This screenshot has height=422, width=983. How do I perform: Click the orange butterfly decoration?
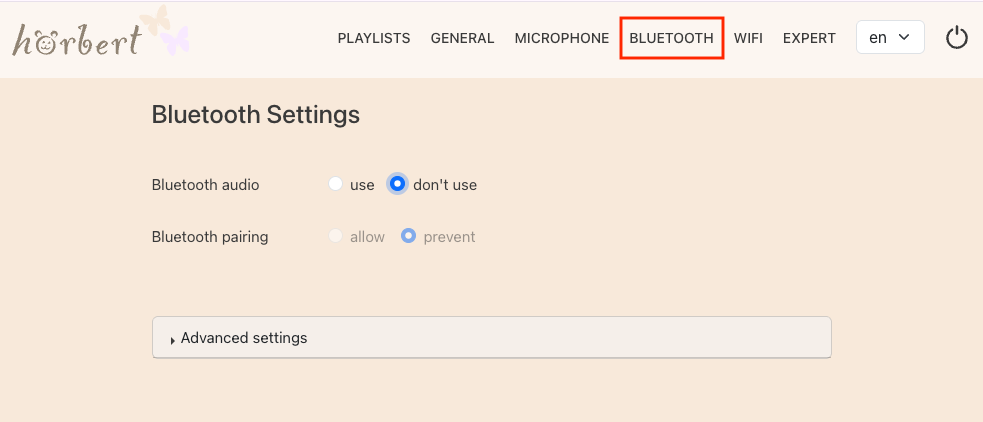[x=154, y=22]
